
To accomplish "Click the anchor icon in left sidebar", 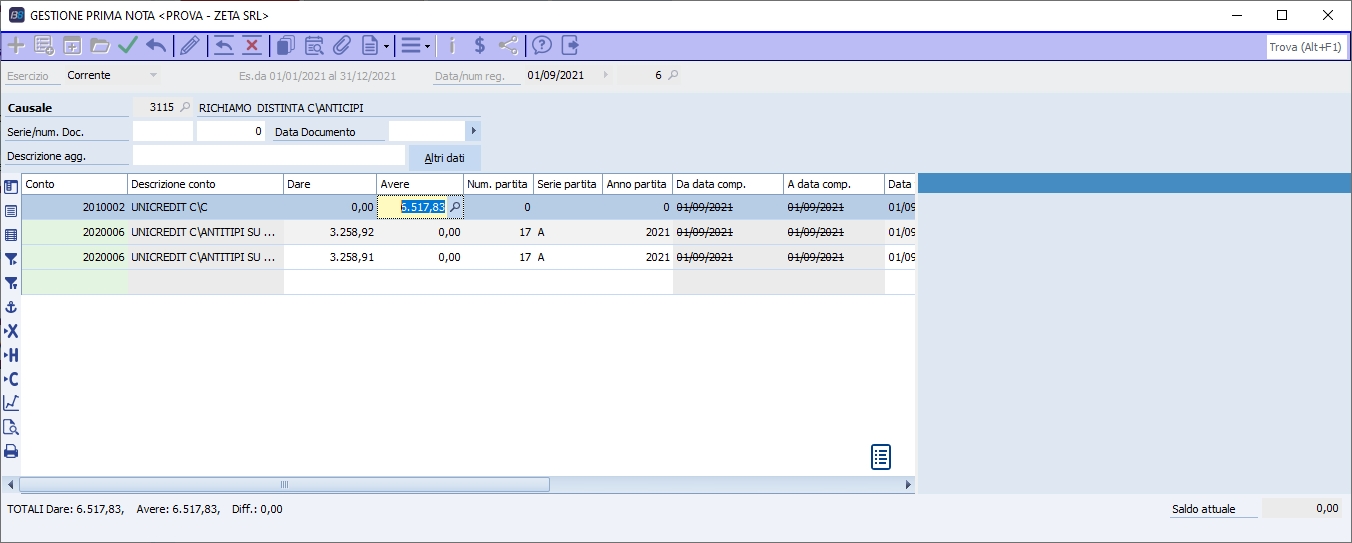I will tap(11, 307).
